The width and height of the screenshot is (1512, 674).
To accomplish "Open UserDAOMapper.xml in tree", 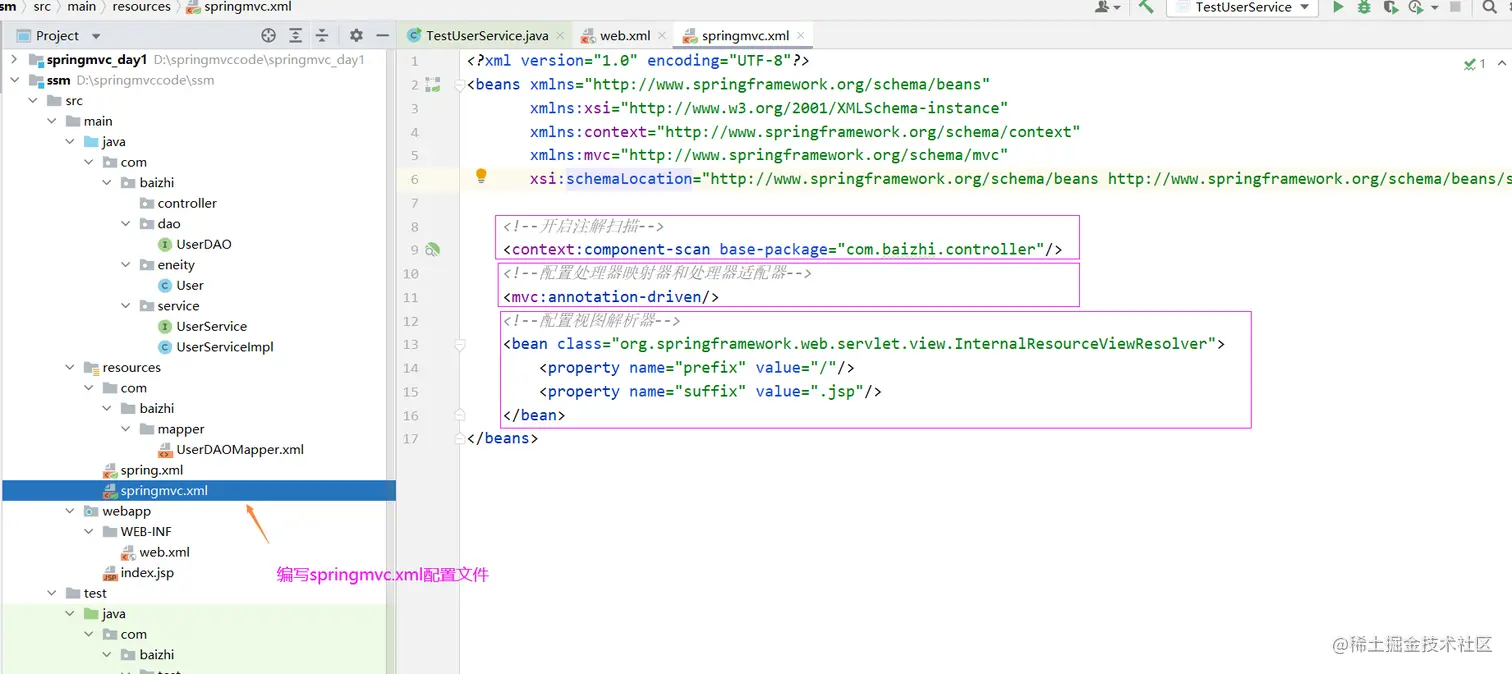I will coord(240,450).
